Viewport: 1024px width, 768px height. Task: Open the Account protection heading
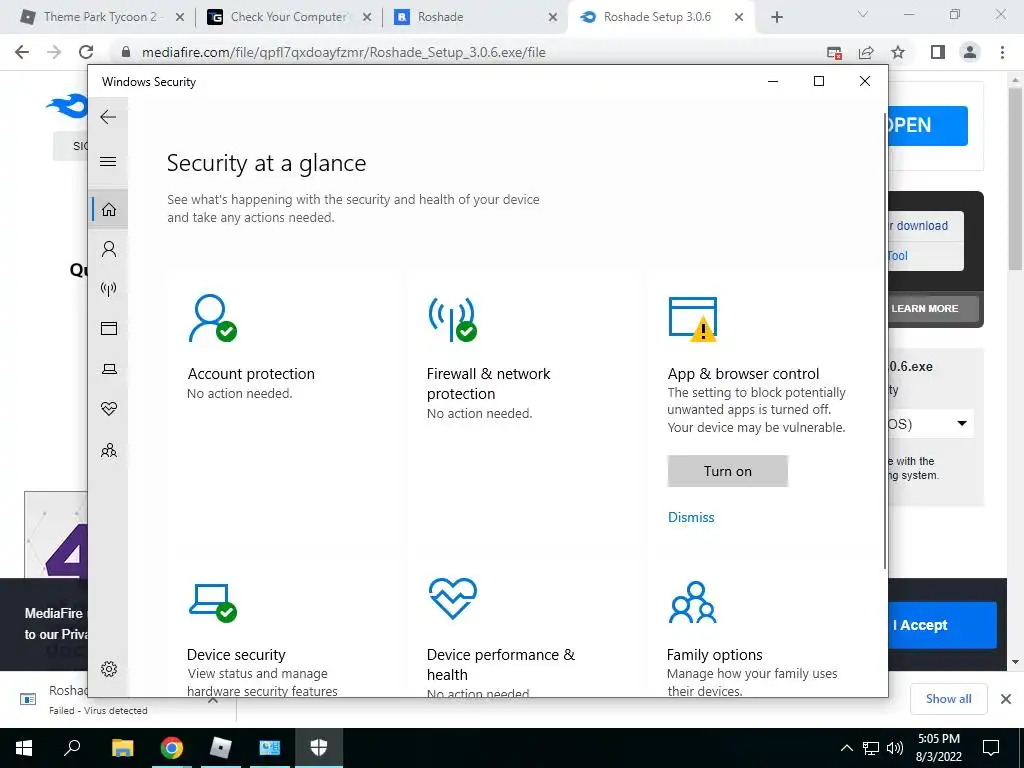(x=251, y=374)
